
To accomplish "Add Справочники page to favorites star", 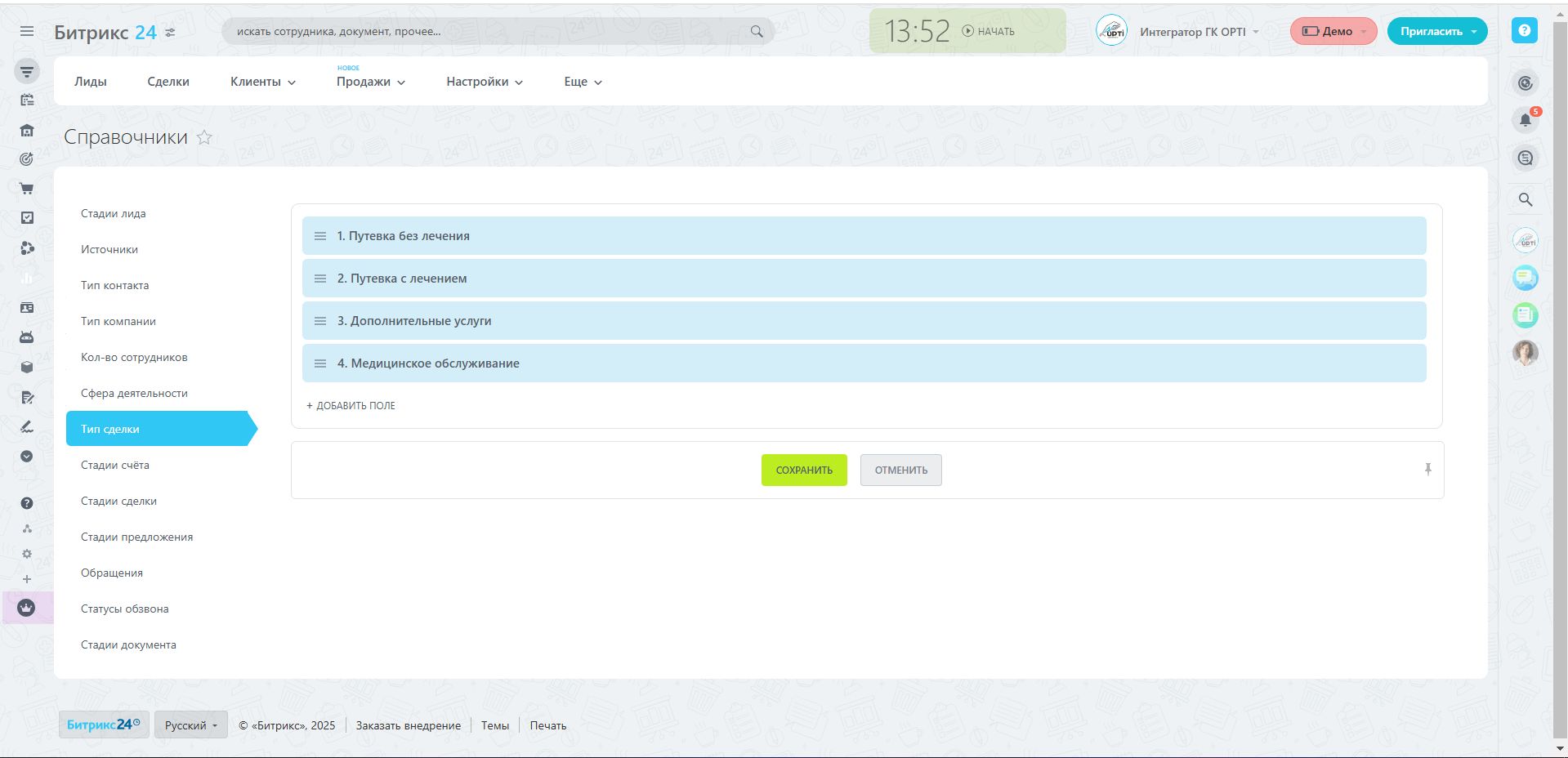I will click(204, 137).
